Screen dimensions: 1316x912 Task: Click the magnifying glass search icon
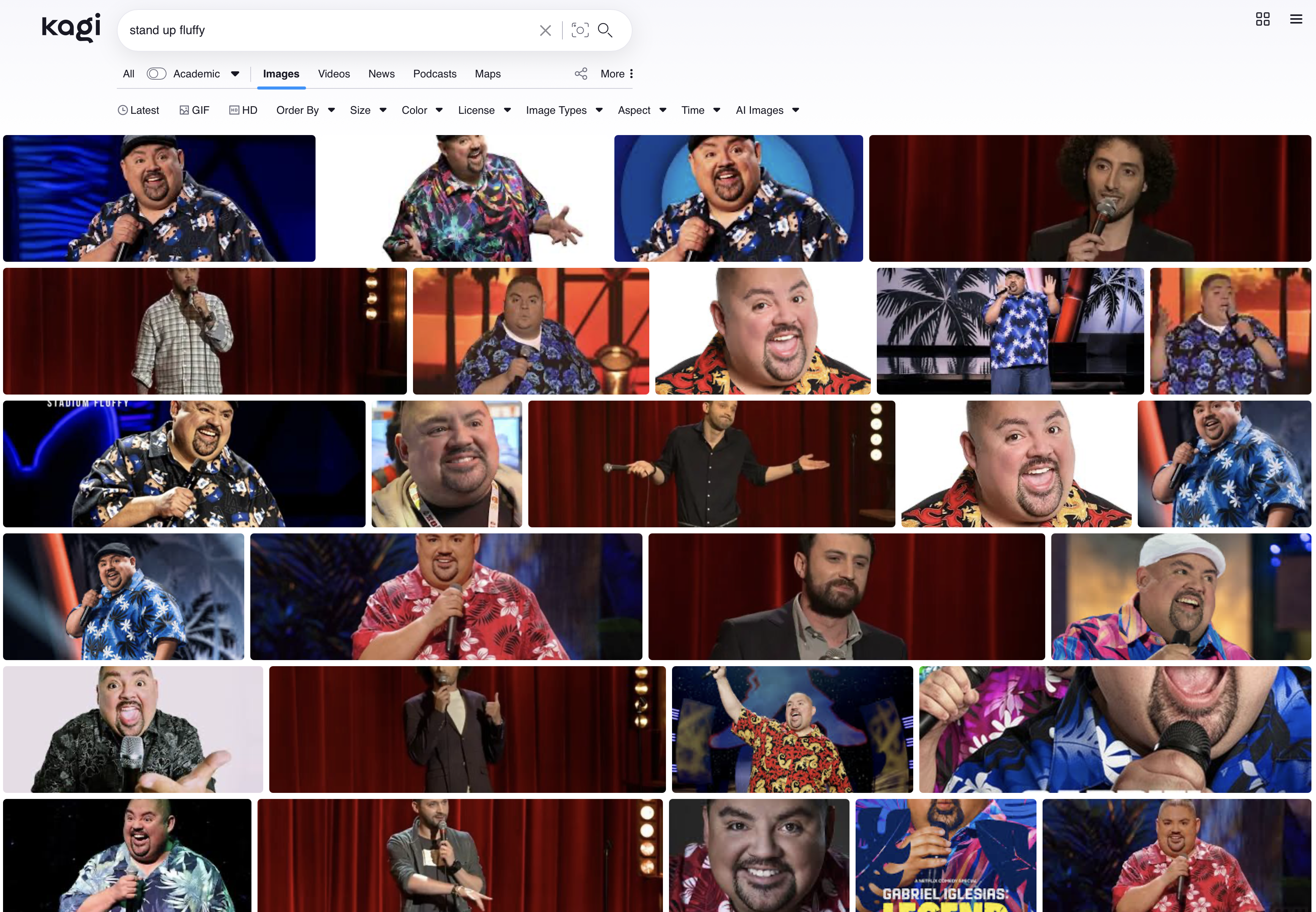coord(605,30)
